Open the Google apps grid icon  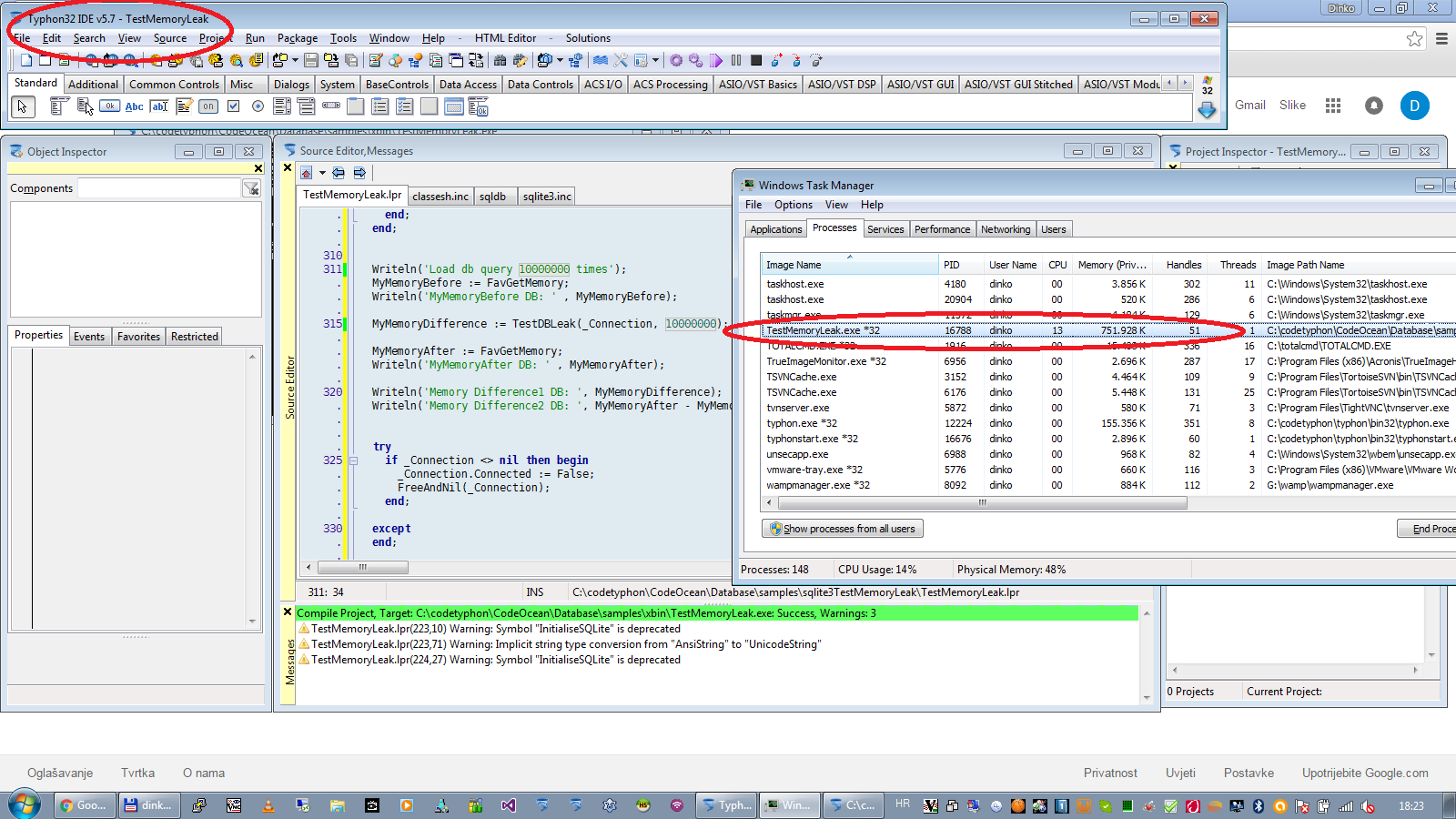(x=1333, y=106)
